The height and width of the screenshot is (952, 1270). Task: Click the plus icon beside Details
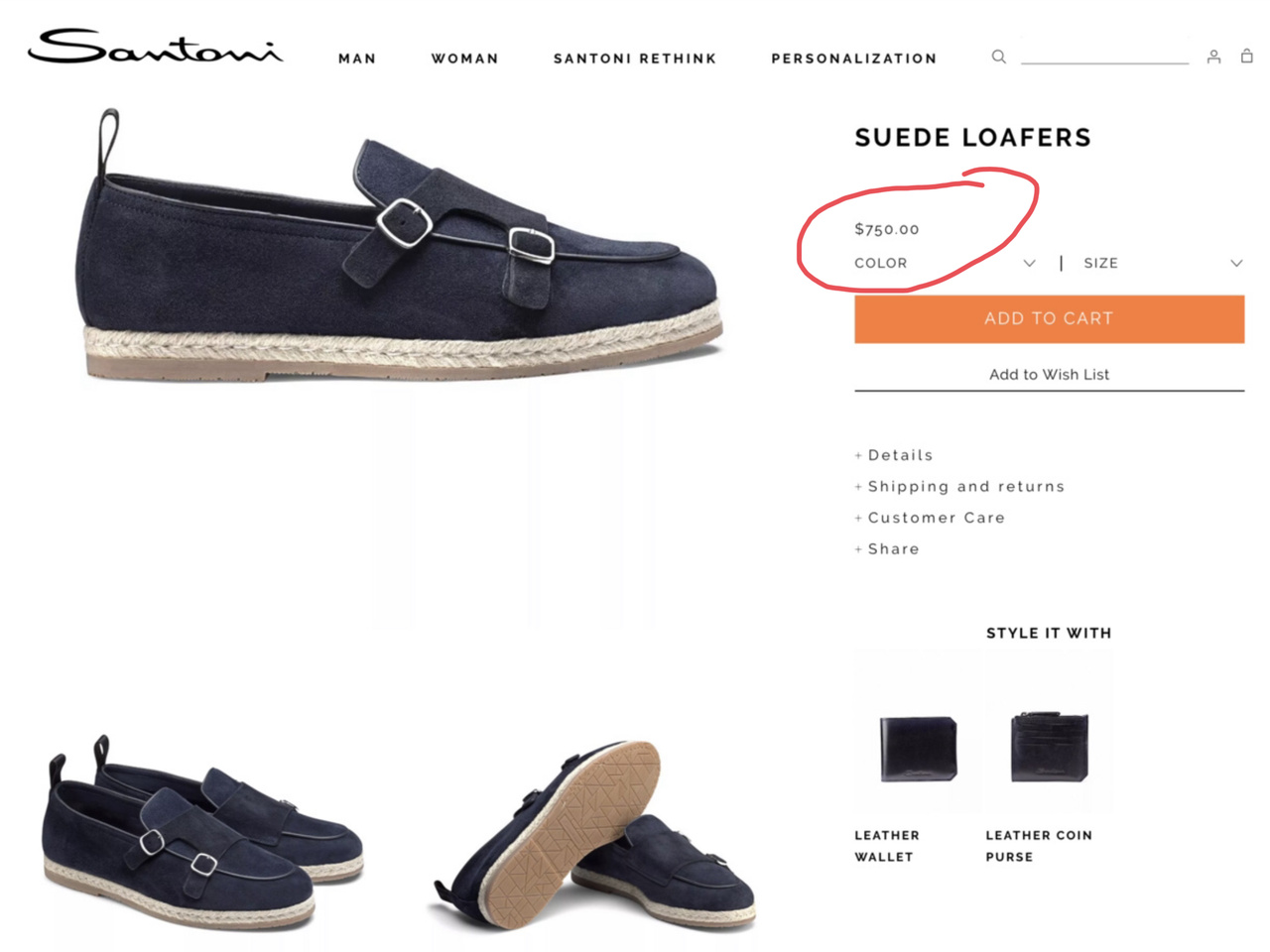858,455
